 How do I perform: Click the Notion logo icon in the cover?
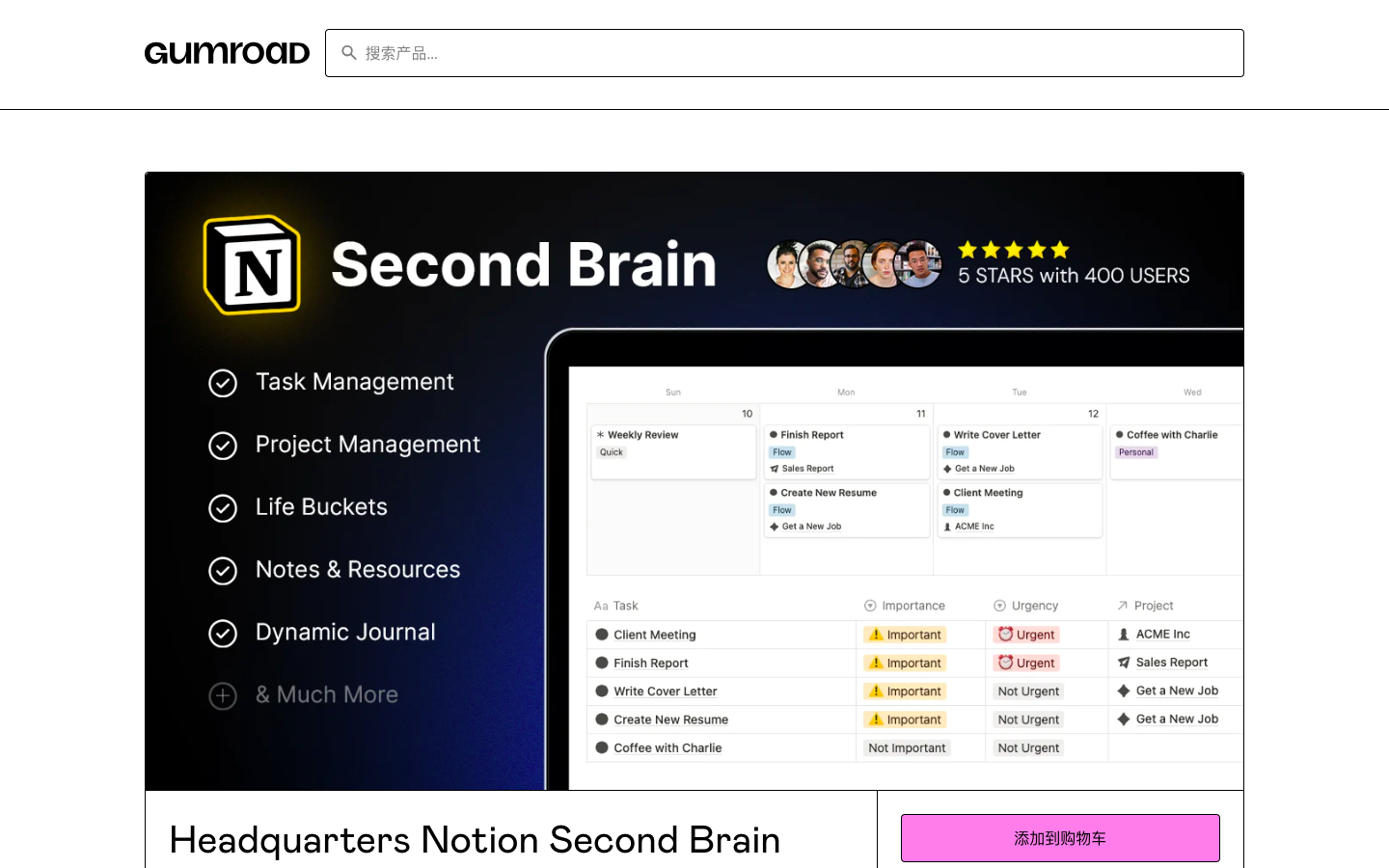tap(253, 264)
